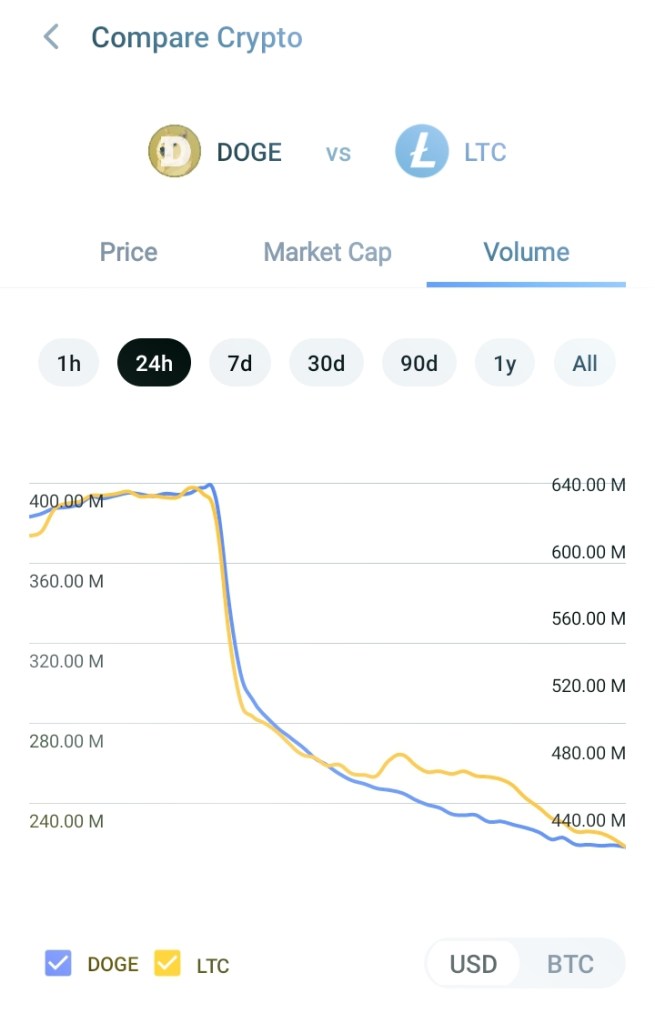
Task: Pick the 90d time range
Action: [419, 363]
